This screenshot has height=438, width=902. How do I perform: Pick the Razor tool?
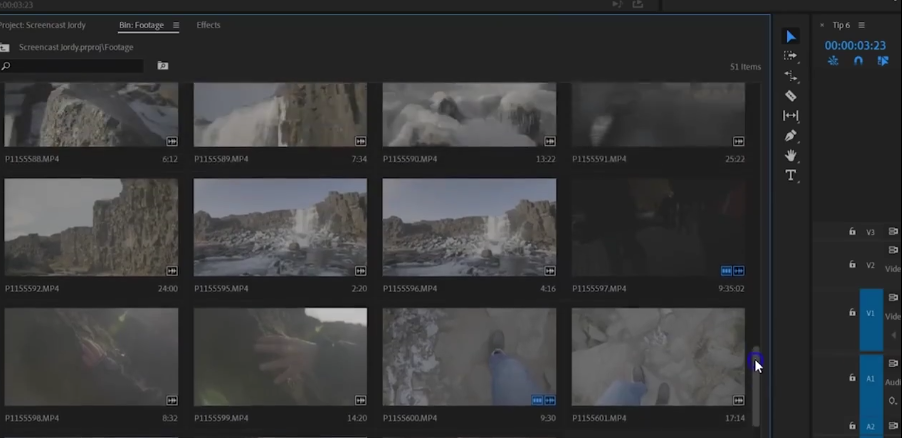(791, 96)
